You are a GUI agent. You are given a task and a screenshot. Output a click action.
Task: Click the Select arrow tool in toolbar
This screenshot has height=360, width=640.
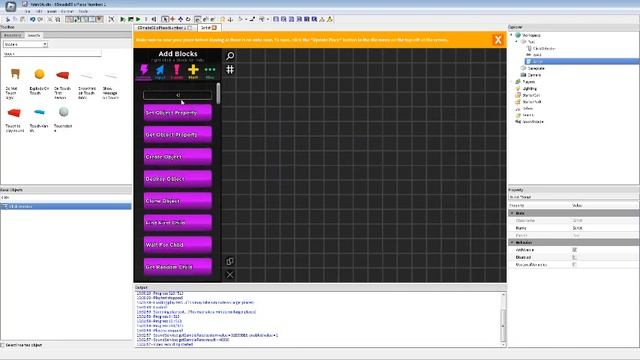click(165, 19)
